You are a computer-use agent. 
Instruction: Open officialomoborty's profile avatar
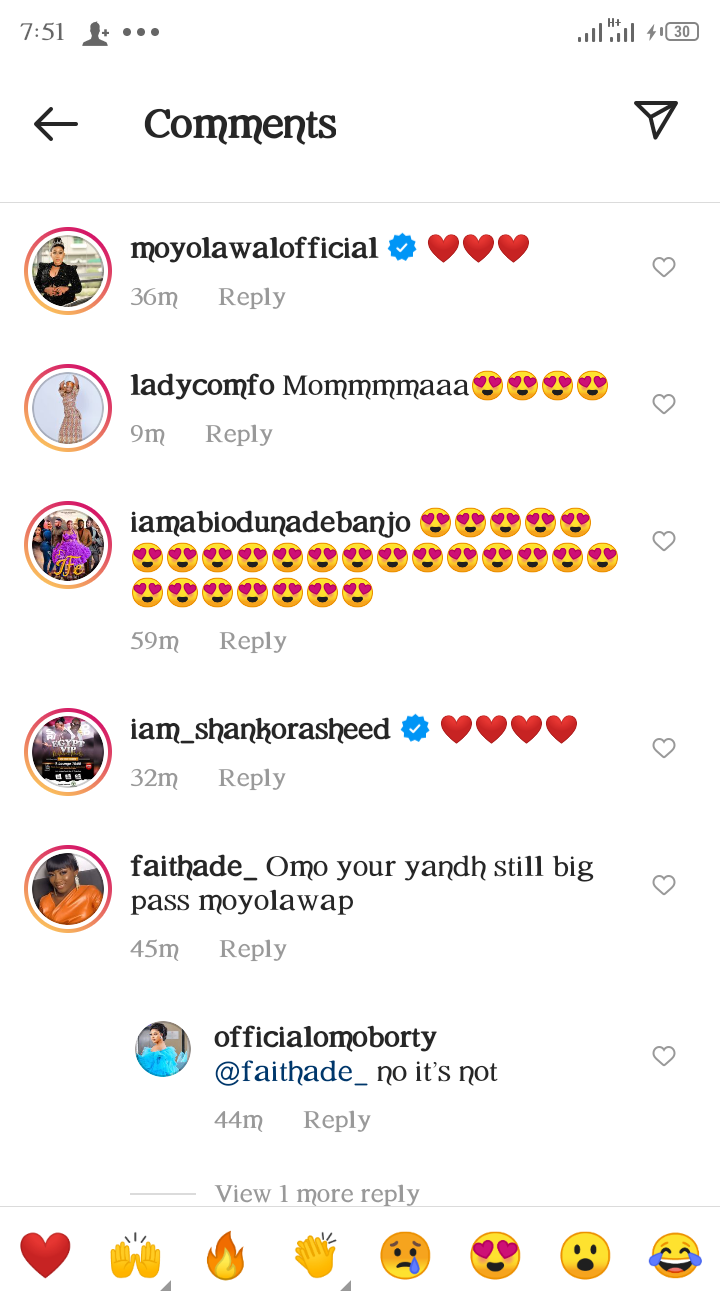coord(163,1049)
